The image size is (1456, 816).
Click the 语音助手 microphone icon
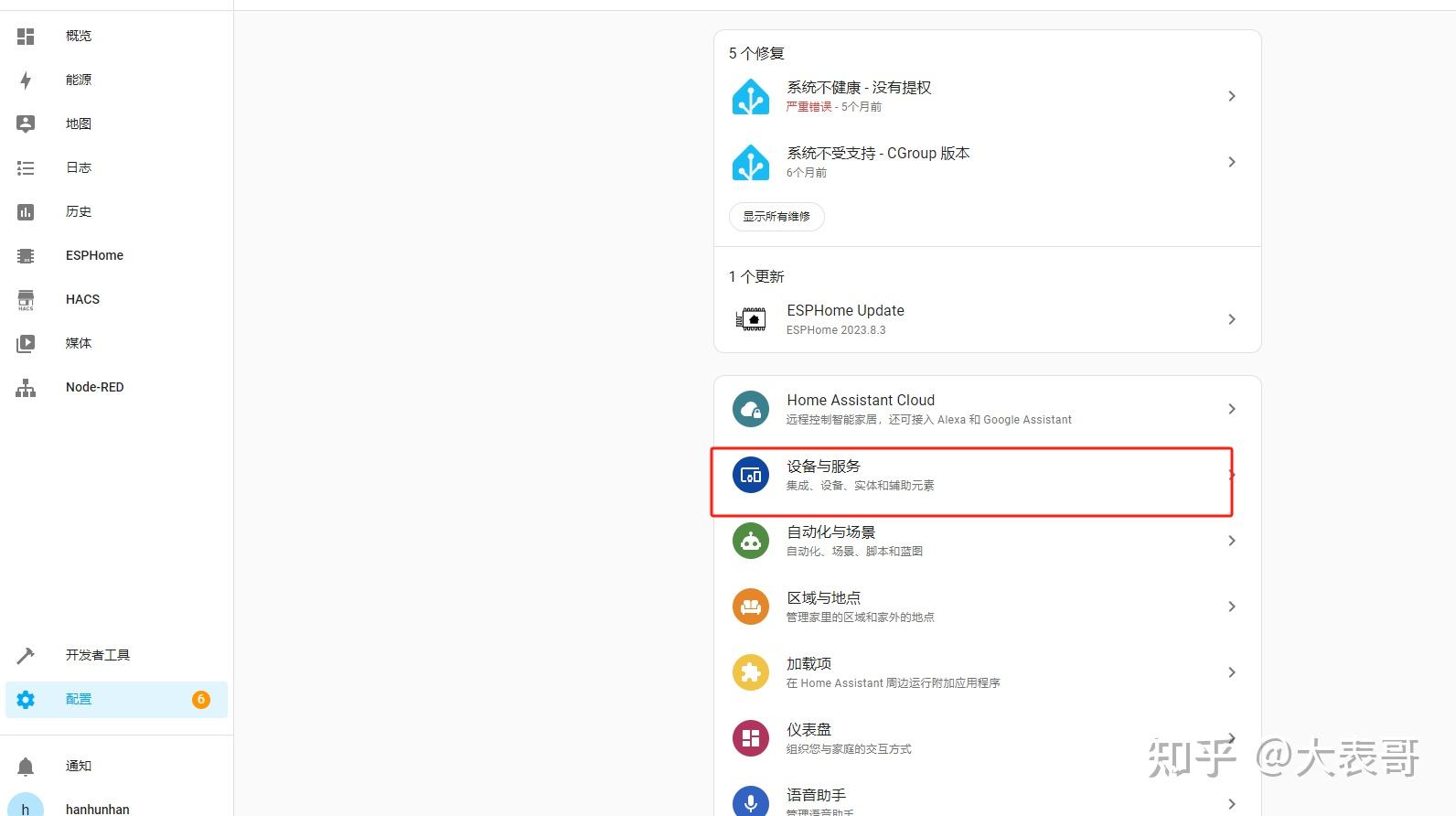[x=751, y=801]
